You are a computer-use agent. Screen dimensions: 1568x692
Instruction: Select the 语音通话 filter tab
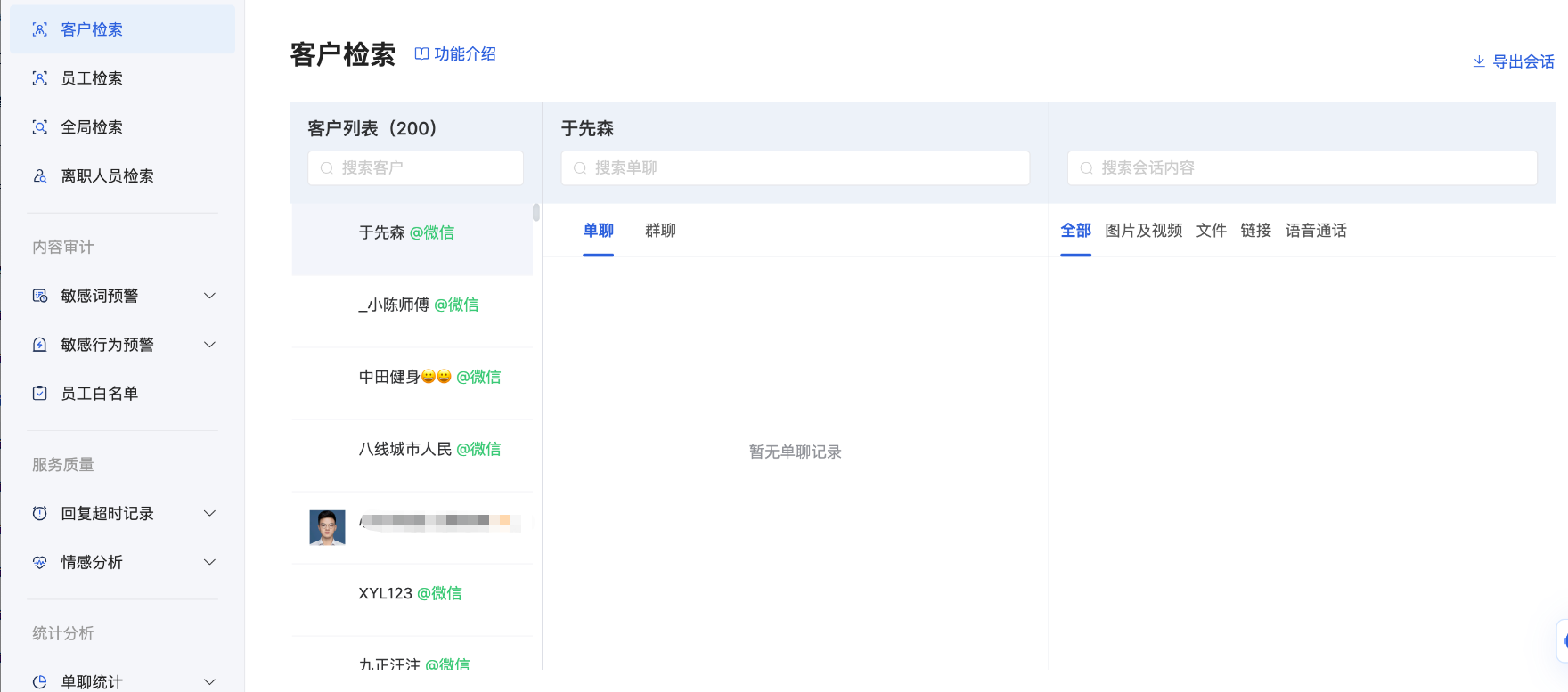pos(1316,231)
